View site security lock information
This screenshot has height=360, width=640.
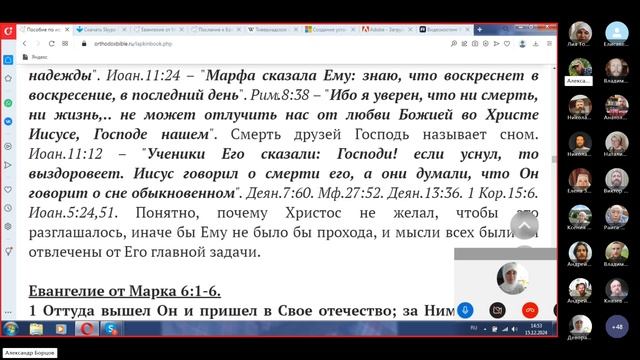click(x=84, y=44)
